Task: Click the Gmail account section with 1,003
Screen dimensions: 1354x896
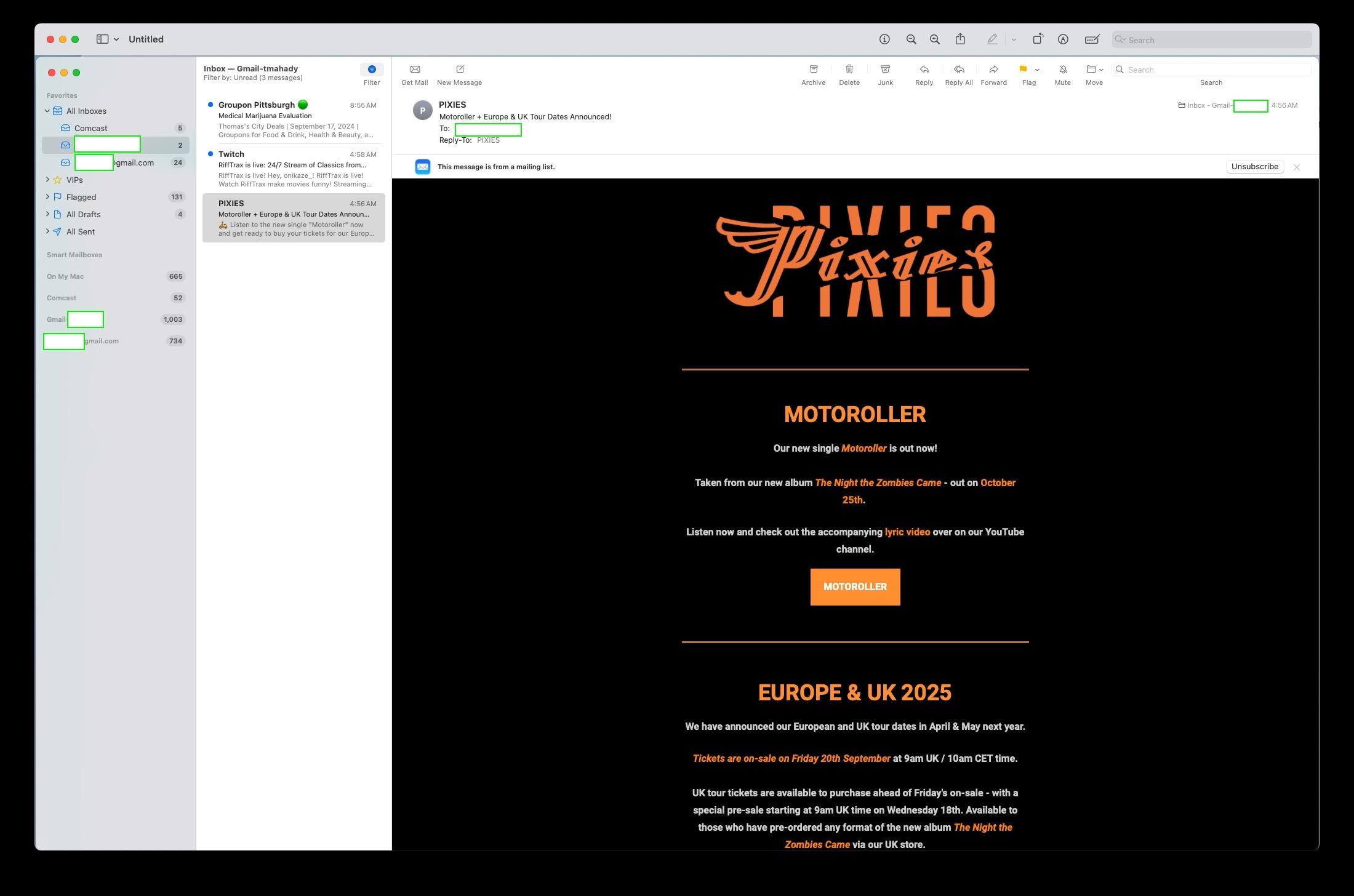Action: pyautogui.click(x=116, y=319)
